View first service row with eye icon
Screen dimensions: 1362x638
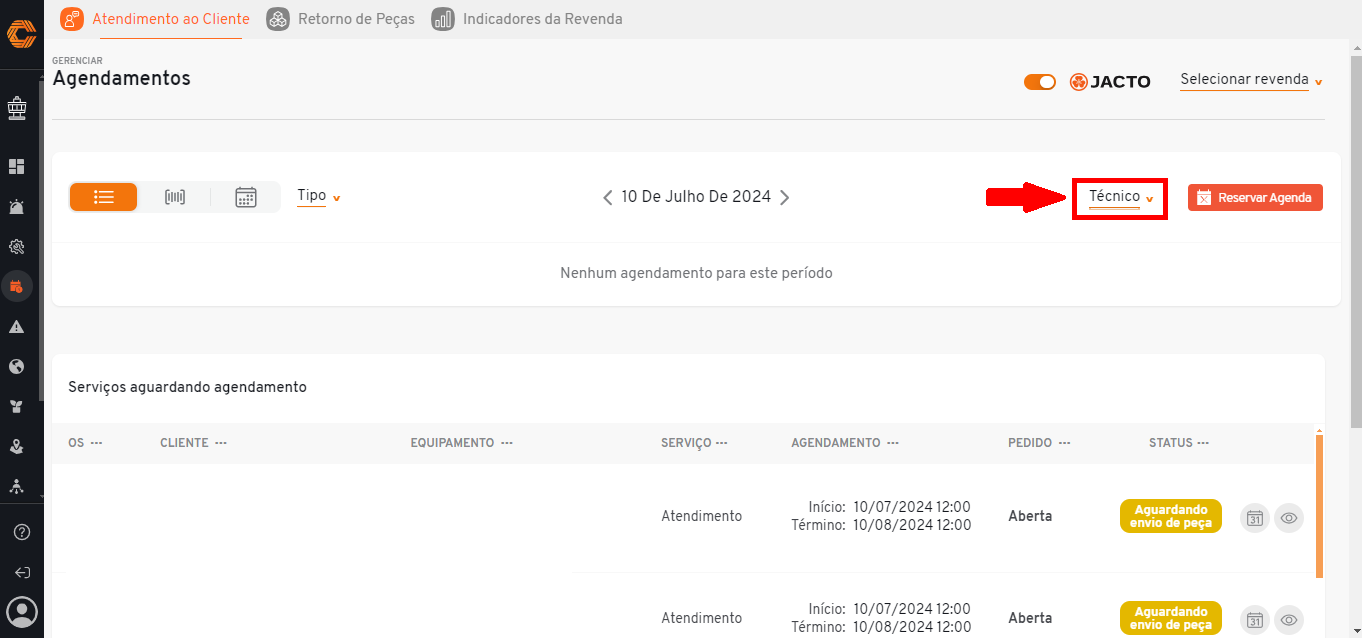click(x=1289, y=518)
